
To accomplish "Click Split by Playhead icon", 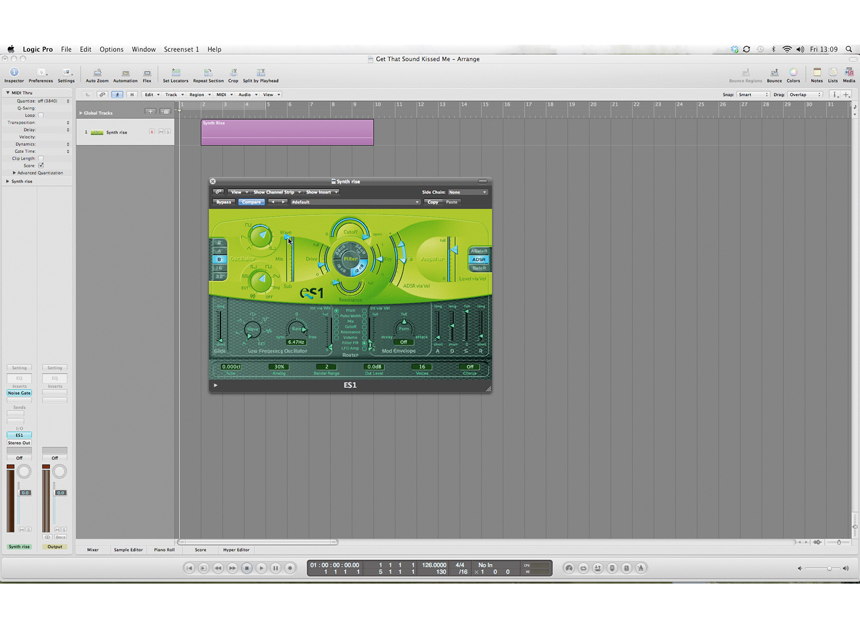I will tap(261, 75).
